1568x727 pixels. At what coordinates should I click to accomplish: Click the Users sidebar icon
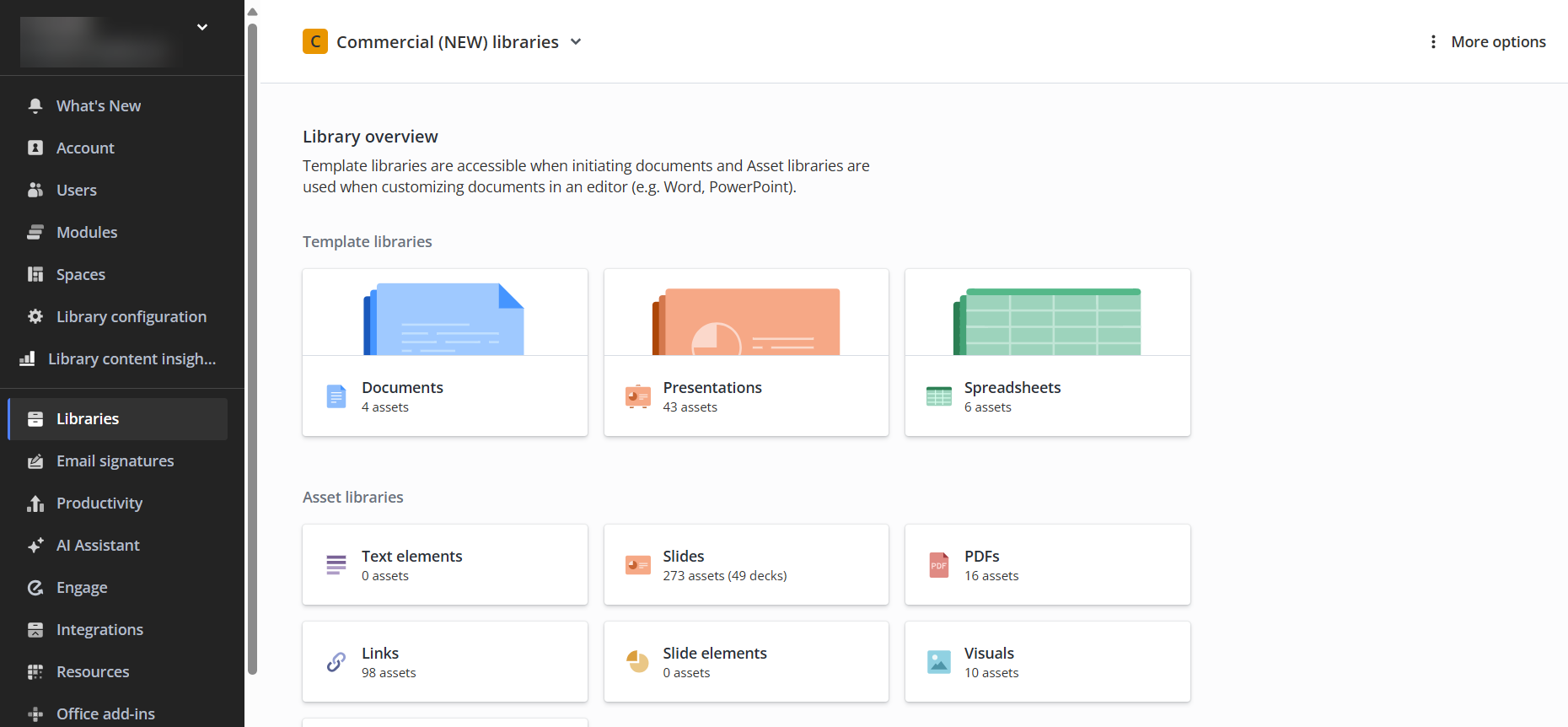[x=35, y=190]
